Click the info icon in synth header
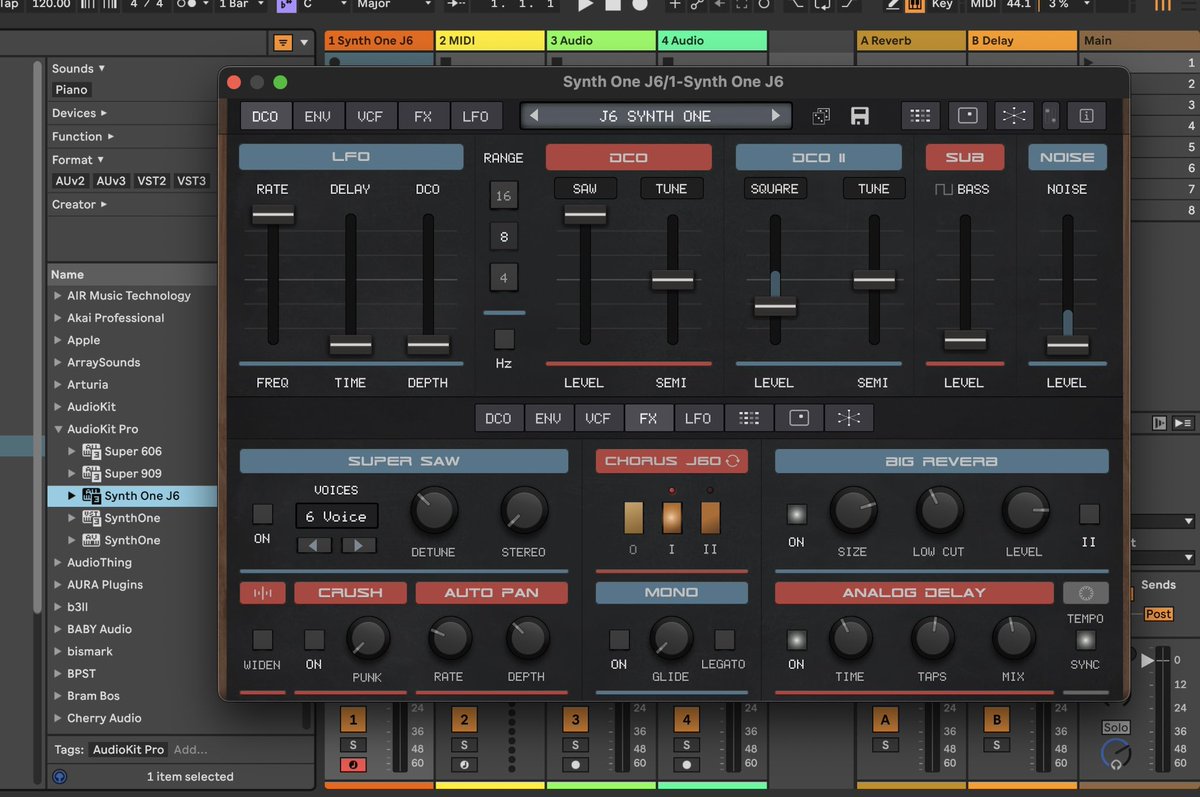 1086,116
